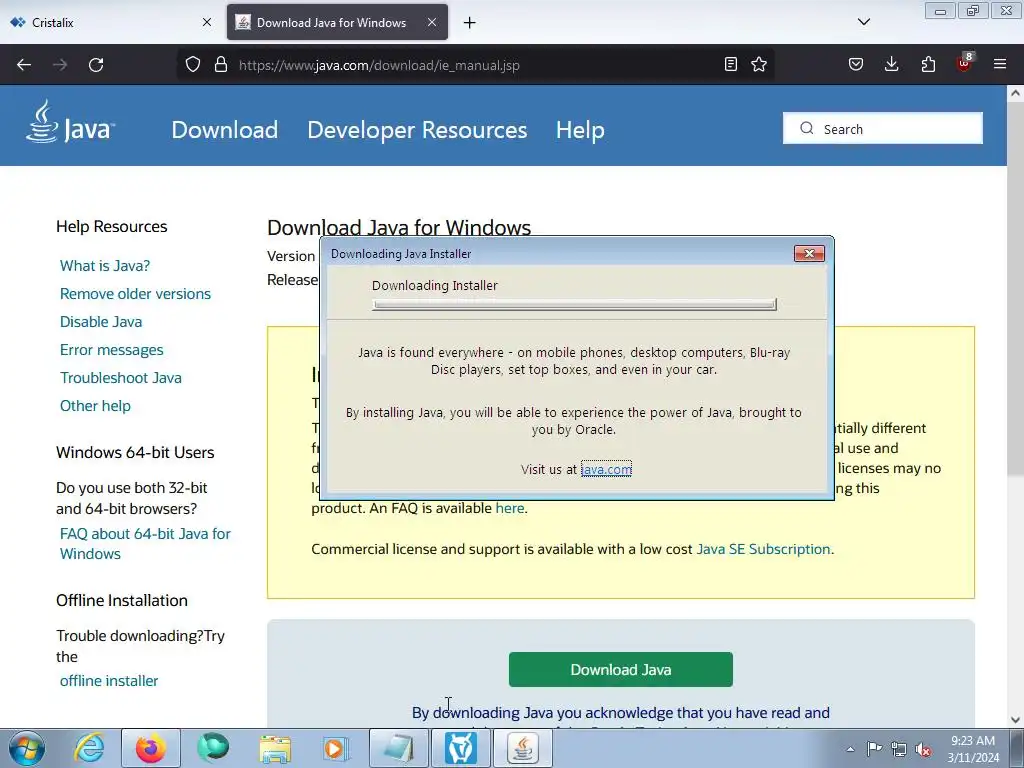Open the green globe taskbar app
The height and width of the screenshot is (768, 1024).
(213, 748)
